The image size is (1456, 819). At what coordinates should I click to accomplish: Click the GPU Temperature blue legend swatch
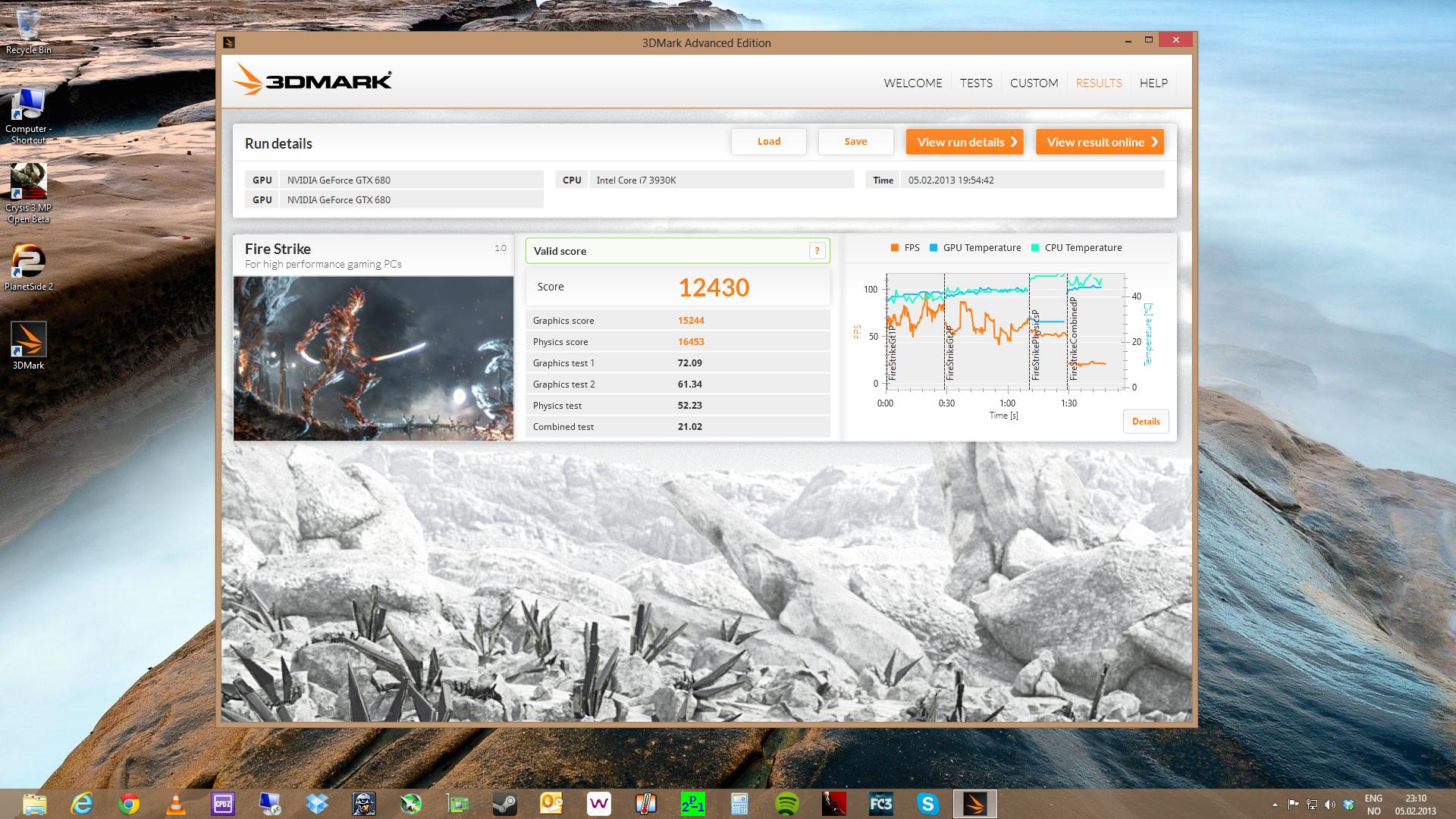934,248
